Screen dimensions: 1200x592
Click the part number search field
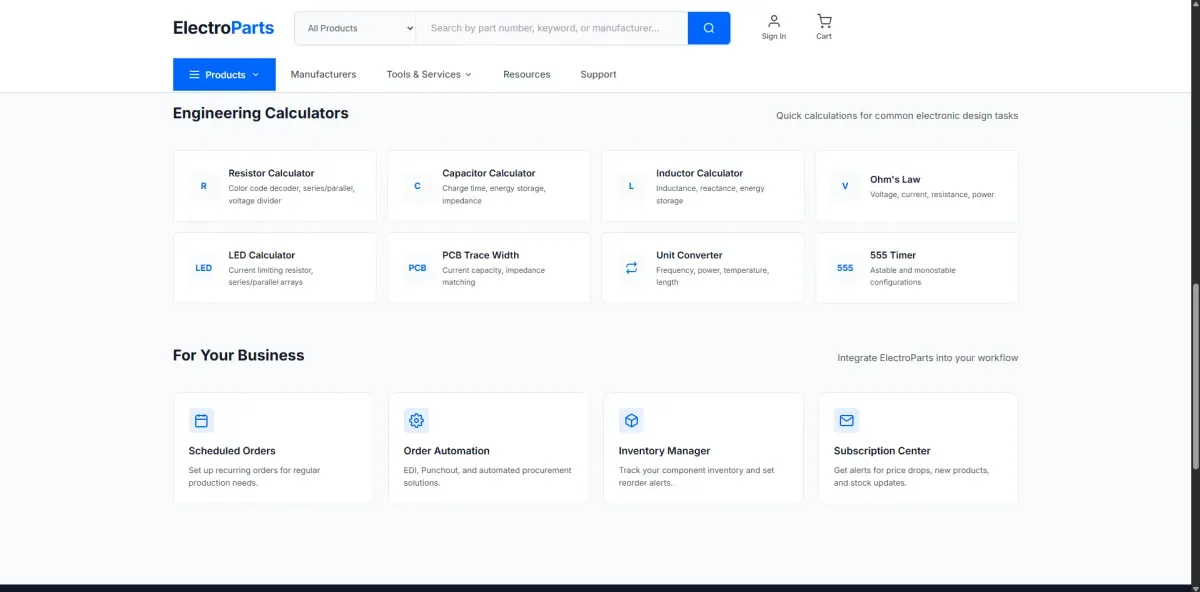click(x=551, y=28)
